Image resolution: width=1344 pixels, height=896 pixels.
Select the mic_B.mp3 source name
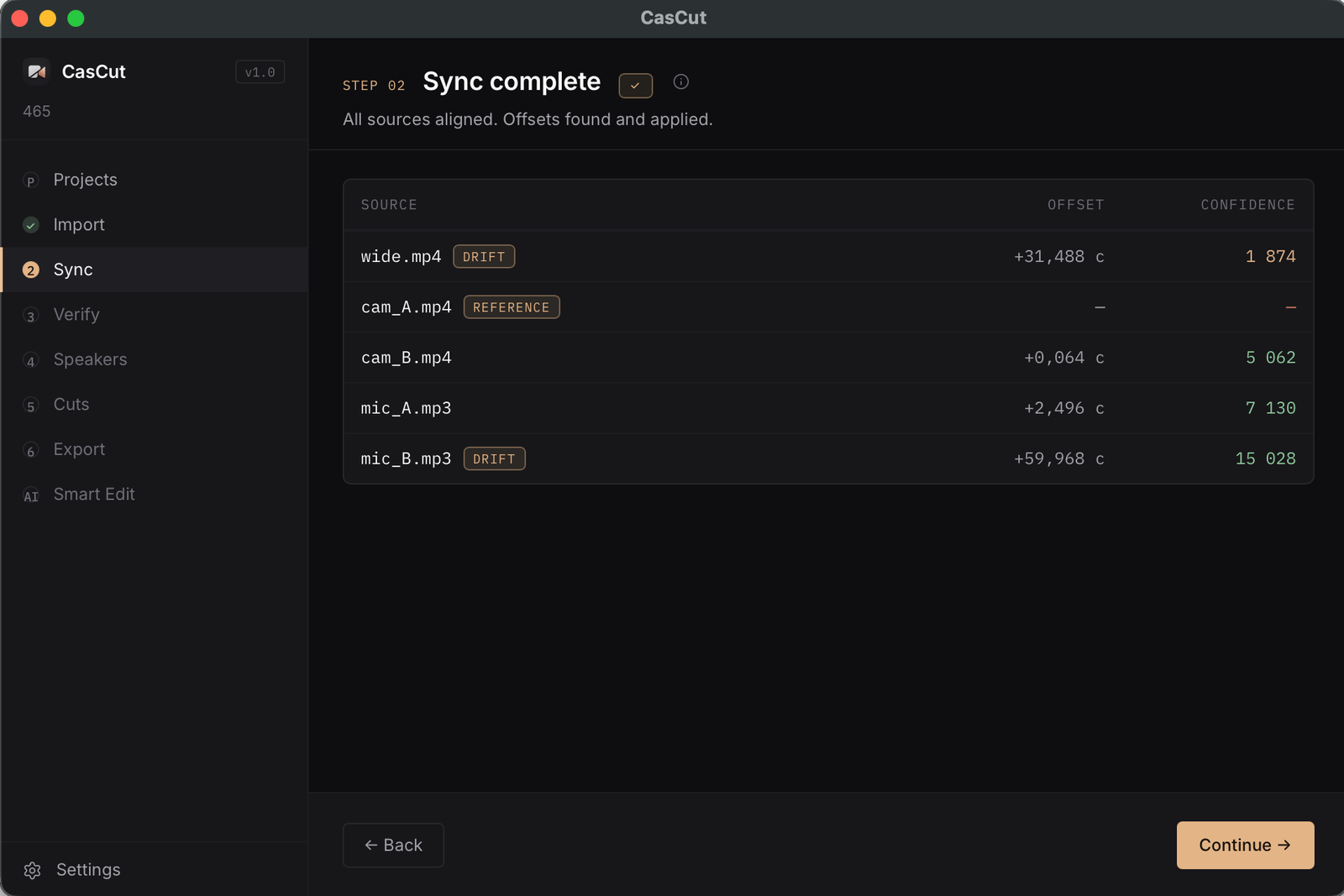coord(406,458)
